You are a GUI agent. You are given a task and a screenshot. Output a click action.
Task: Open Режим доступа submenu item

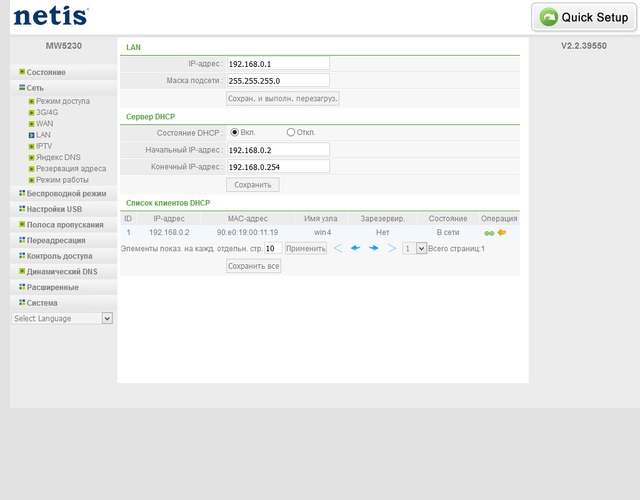62,101
